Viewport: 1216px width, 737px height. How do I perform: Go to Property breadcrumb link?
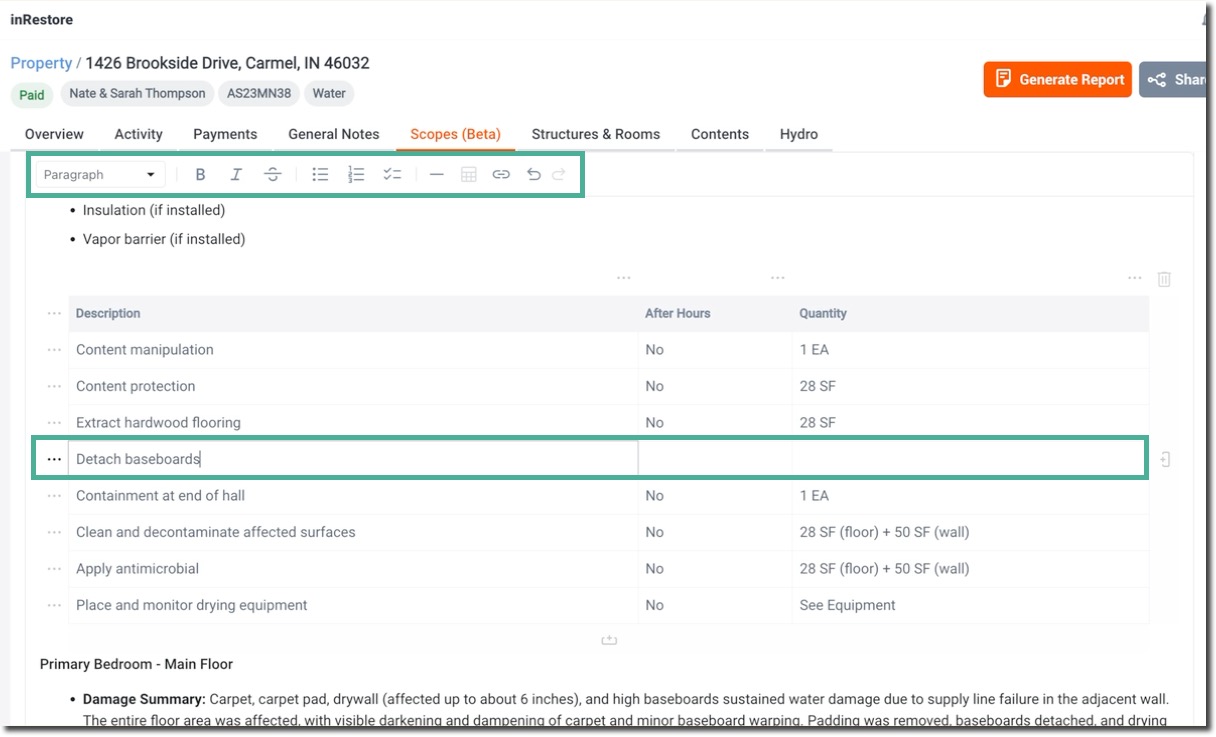coord(41,63)
